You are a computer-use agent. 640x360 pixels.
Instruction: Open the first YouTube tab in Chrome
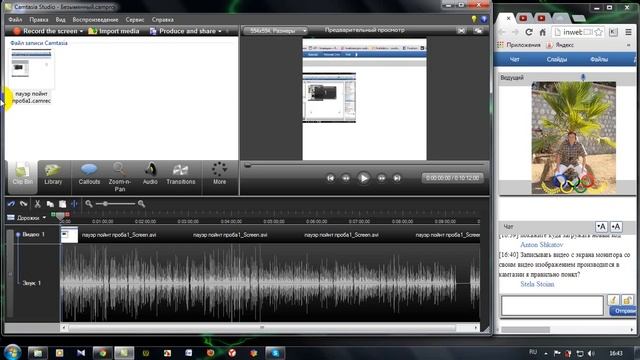coord(523,18)
